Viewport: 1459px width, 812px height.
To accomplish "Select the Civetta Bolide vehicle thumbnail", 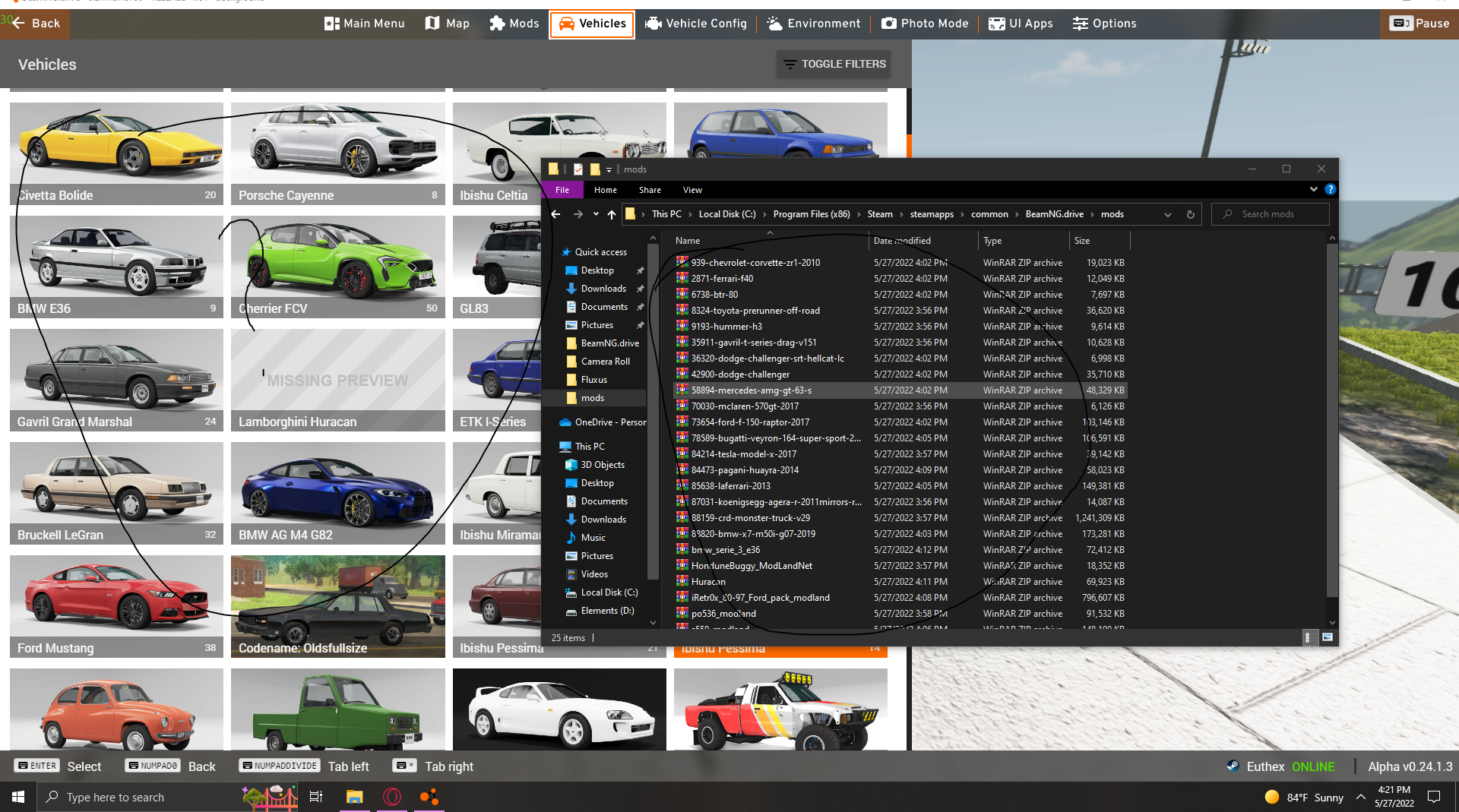I will [116, 153].
